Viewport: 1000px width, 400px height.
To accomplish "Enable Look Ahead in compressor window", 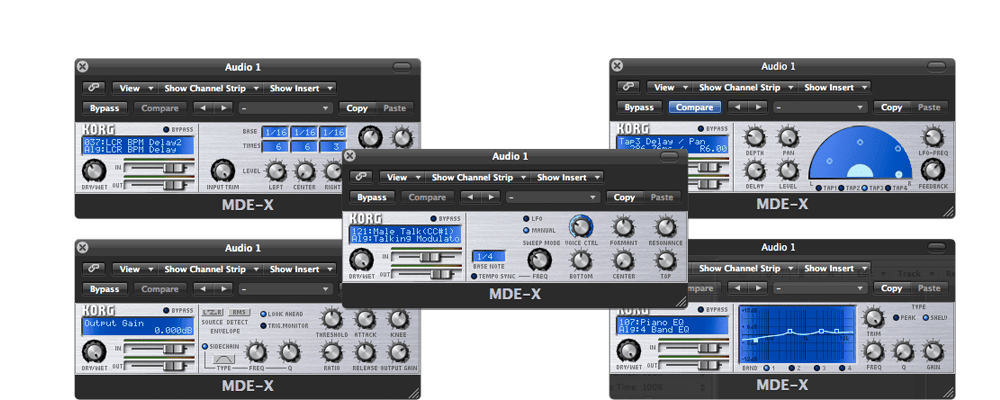I will tap(263, 314).
